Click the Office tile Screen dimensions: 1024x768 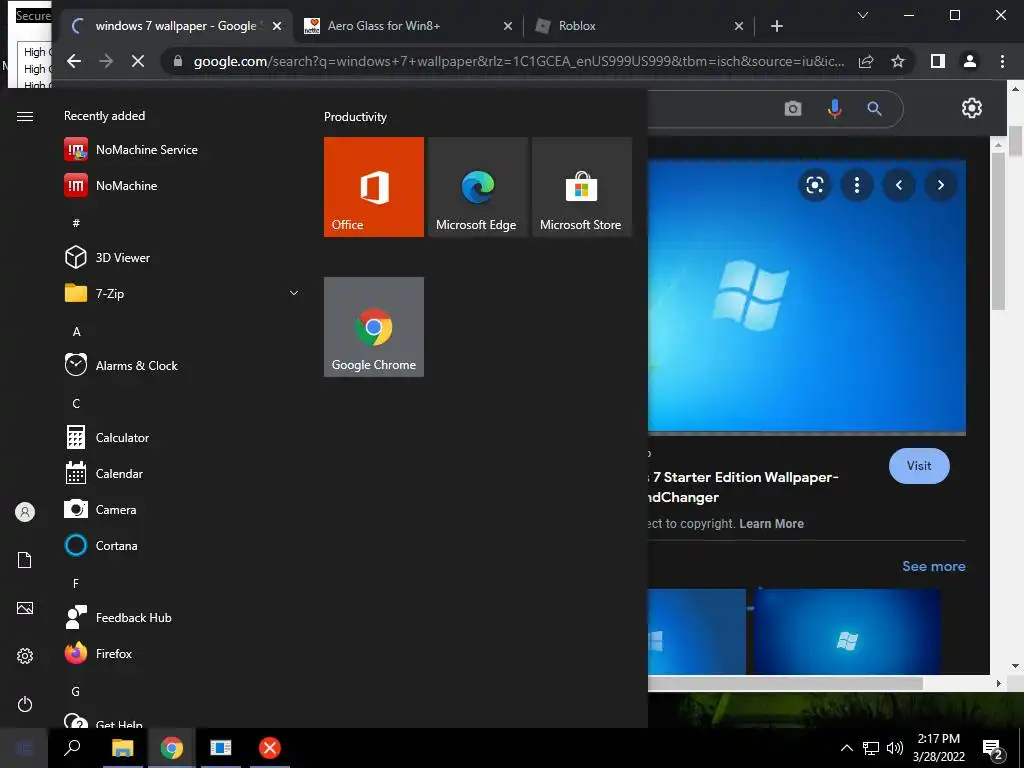tap(374, 187)
